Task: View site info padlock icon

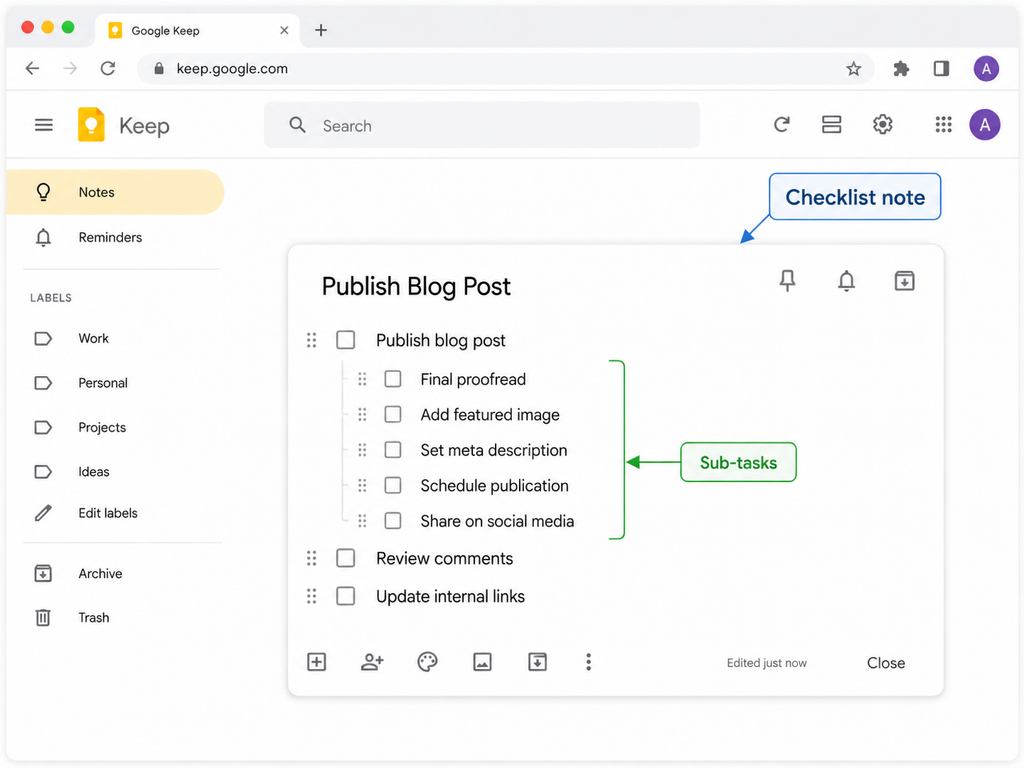Action: [159, 69]
